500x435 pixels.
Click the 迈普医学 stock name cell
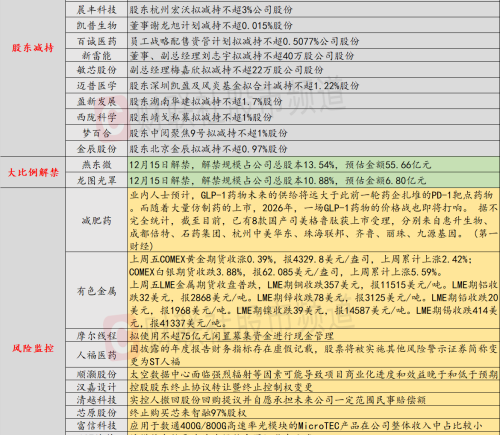tap(97, 86)
